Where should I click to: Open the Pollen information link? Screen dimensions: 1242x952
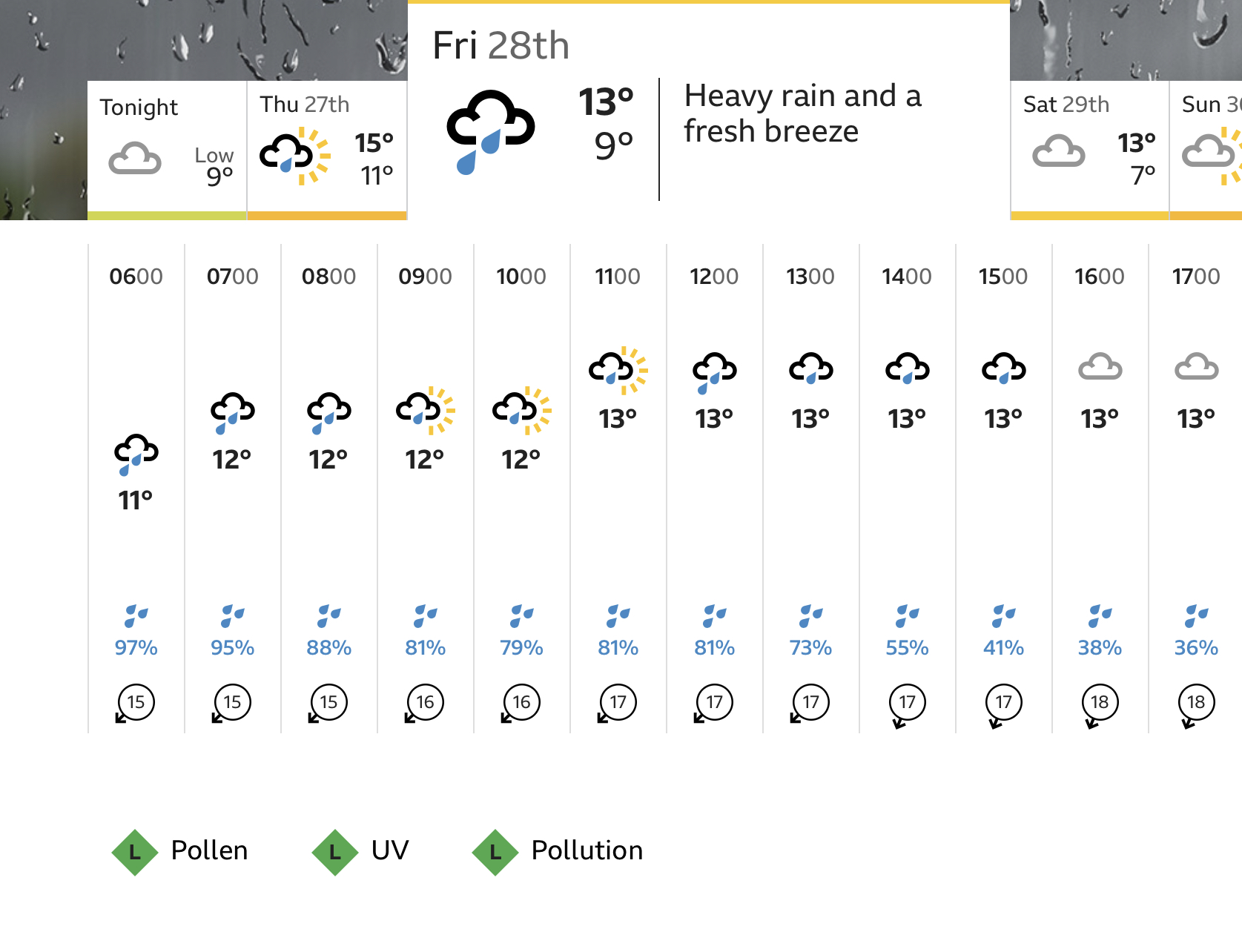(x=209, y=850)
